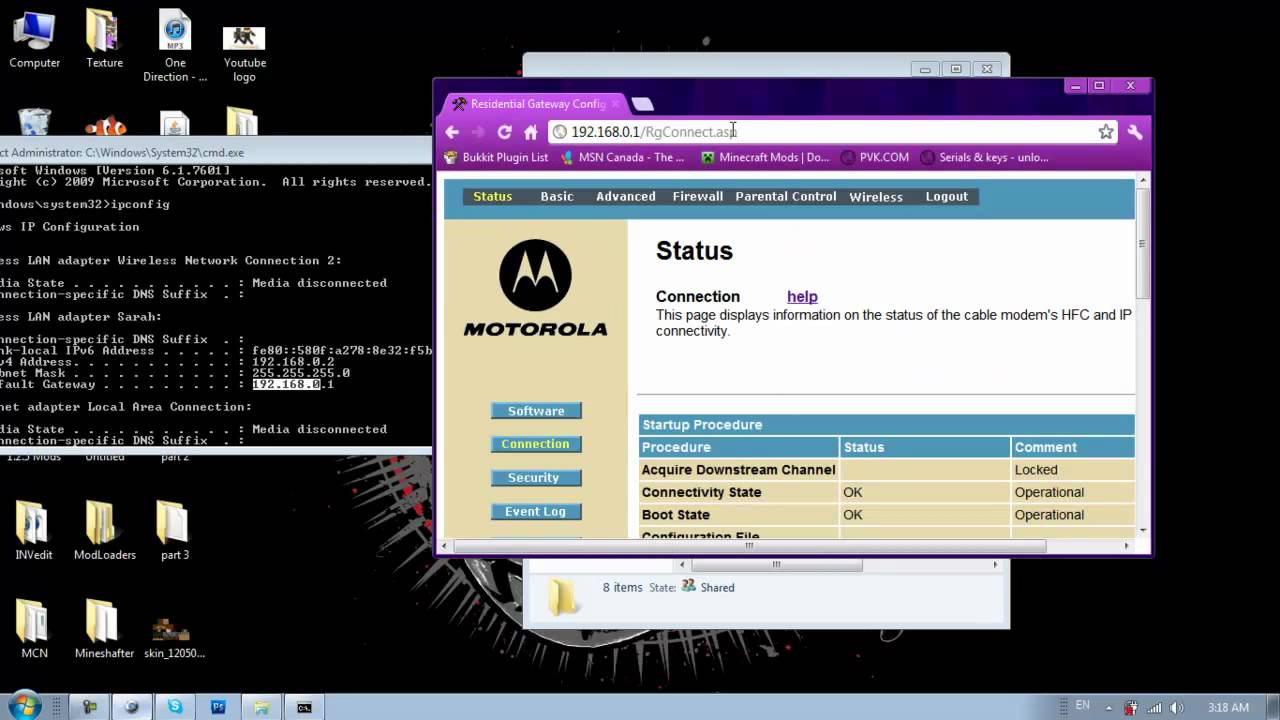
Task: Reload the router page
Action: point(504,132)
